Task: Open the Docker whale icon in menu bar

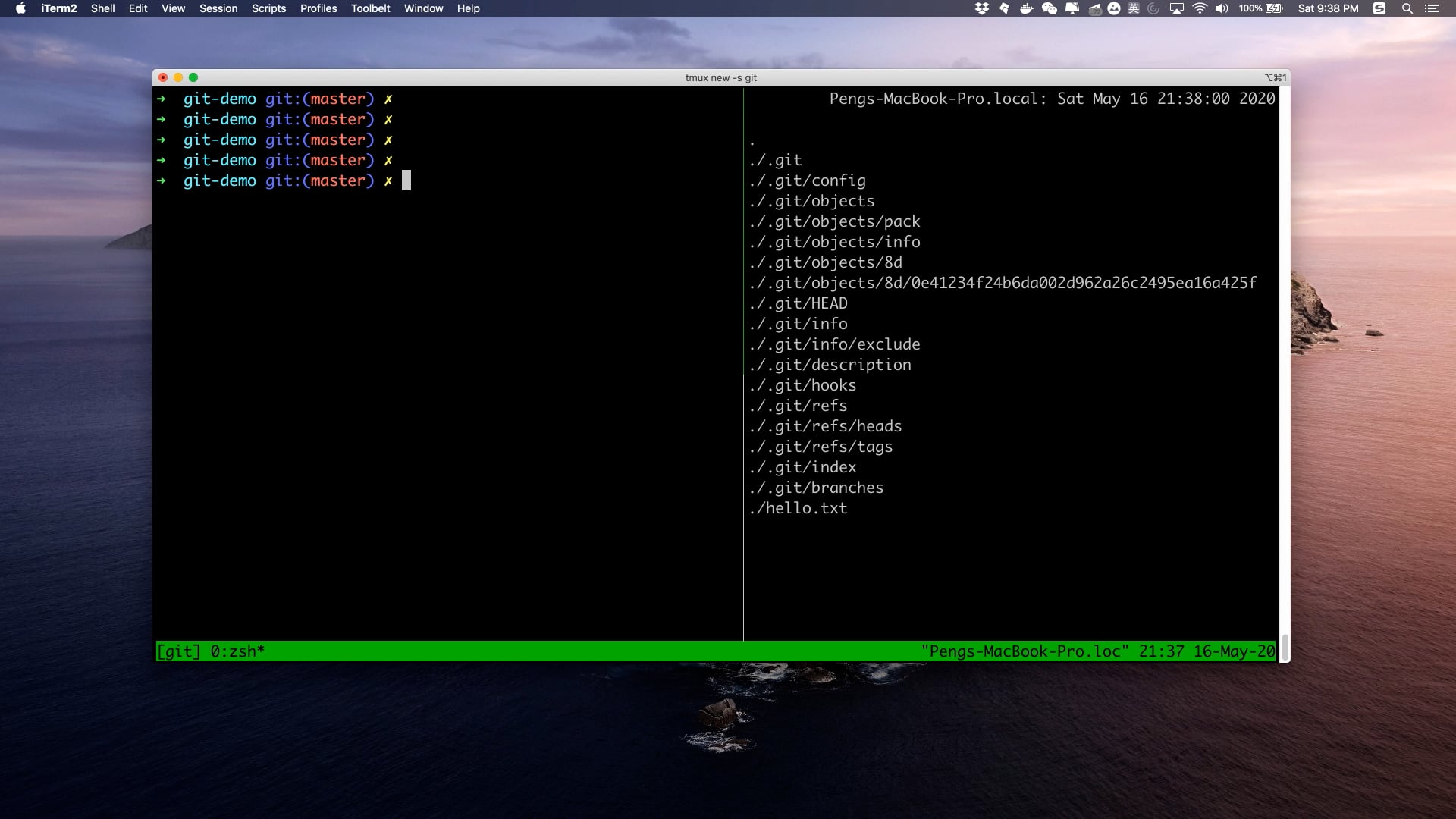Action: [x=1027, y=8]
